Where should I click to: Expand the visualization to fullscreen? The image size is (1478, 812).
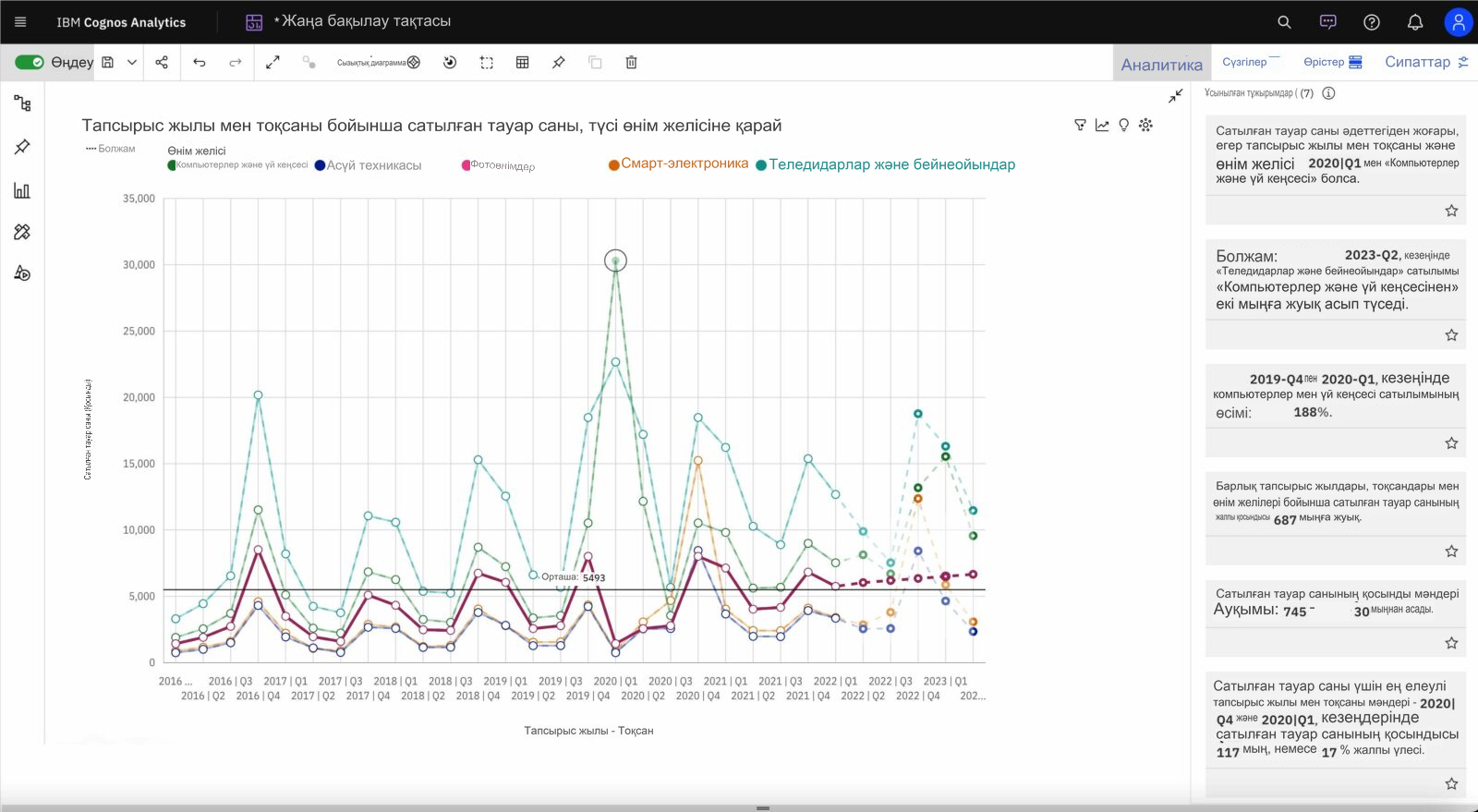tap(273, 62)
